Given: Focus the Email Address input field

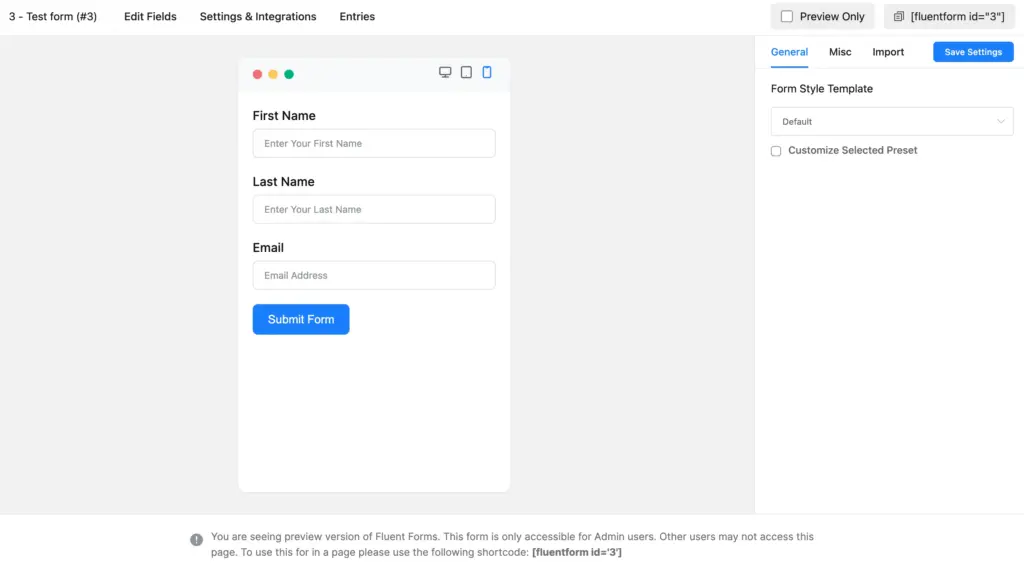Looking at the screenshot, I should [x=374, y=275].
